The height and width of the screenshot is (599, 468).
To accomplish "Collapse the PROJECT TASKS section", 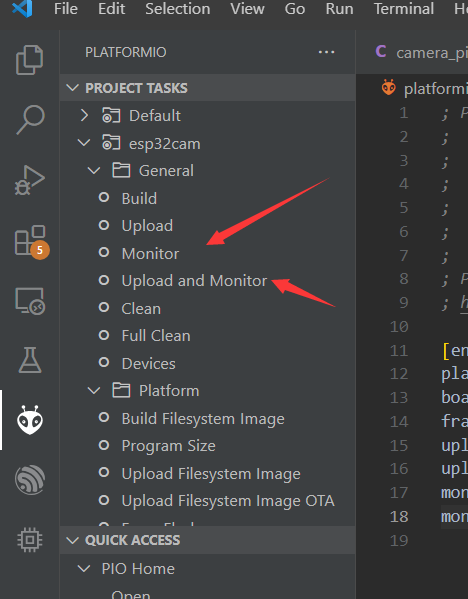I will point(73,88).
